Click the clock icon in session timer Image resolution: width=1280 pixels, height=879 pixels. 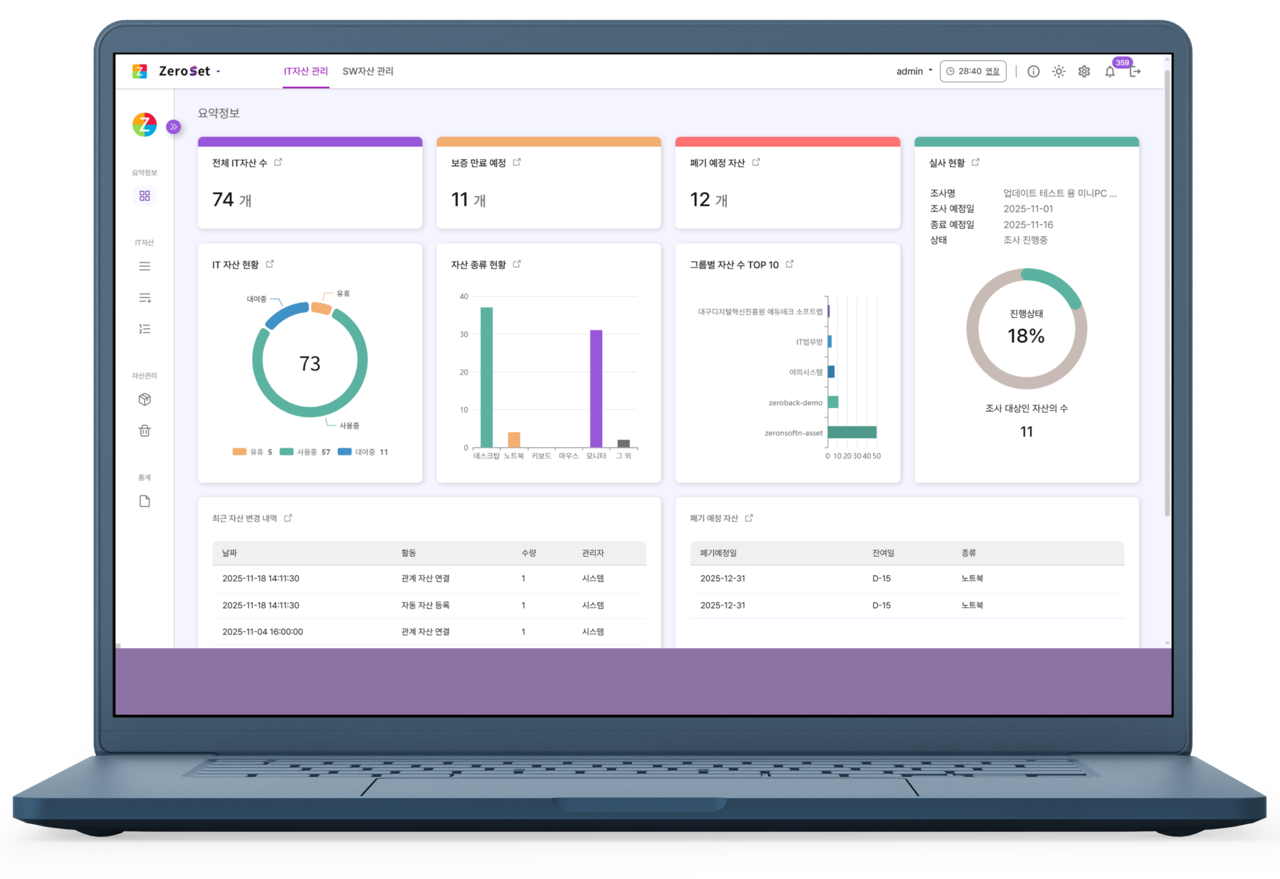[950, 72]
